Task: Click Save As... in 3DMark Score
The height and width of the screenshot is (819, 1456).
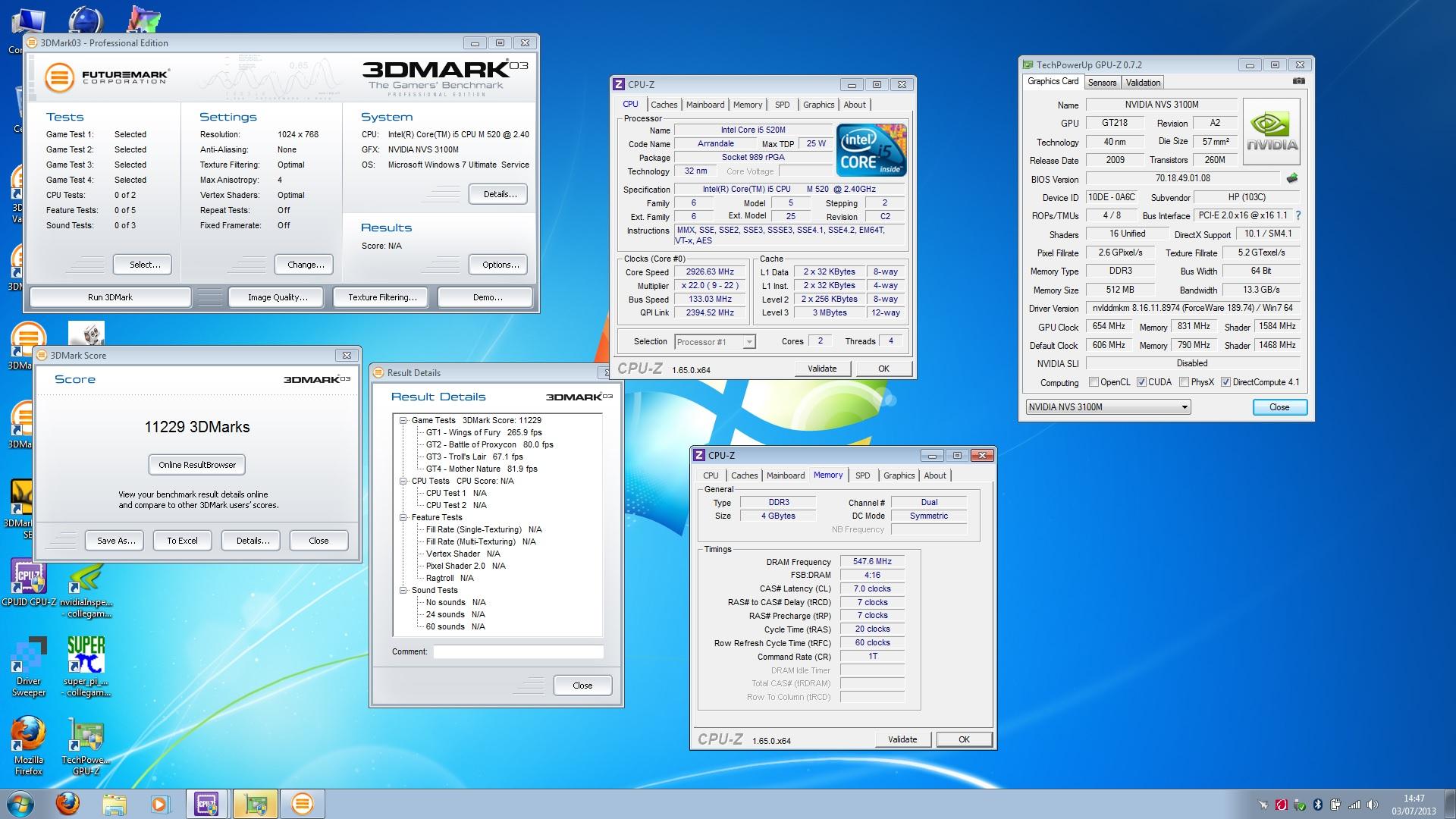Action: click(x=116, y=541)
